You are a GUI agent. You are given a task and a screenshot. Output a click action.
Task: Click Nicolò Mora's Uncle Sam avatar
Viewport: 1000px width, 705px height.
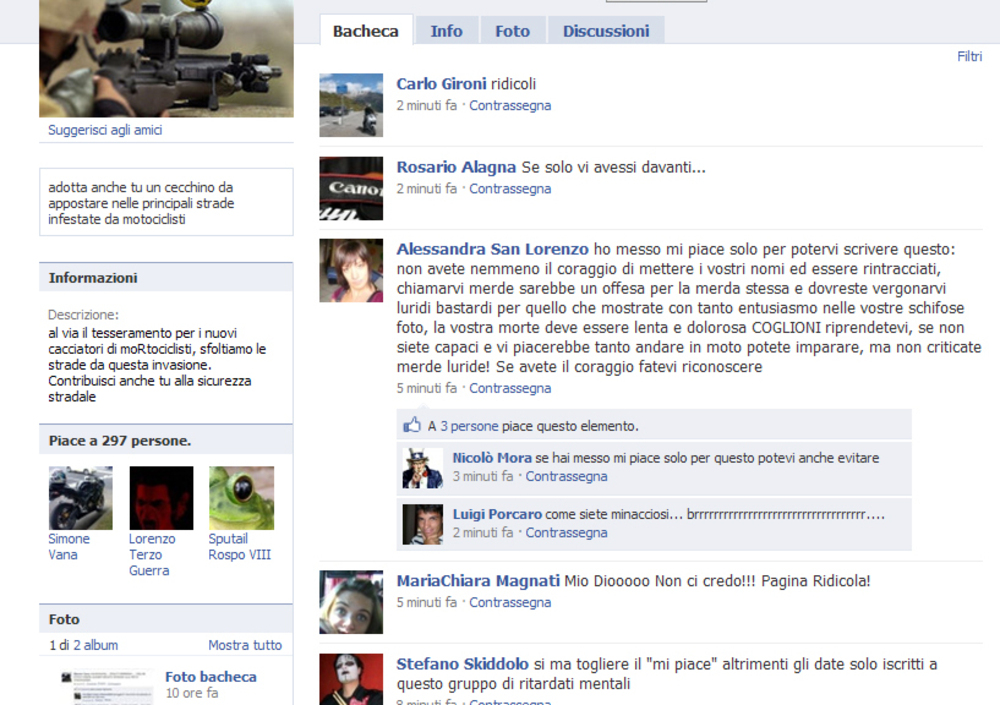click(422, 468)
